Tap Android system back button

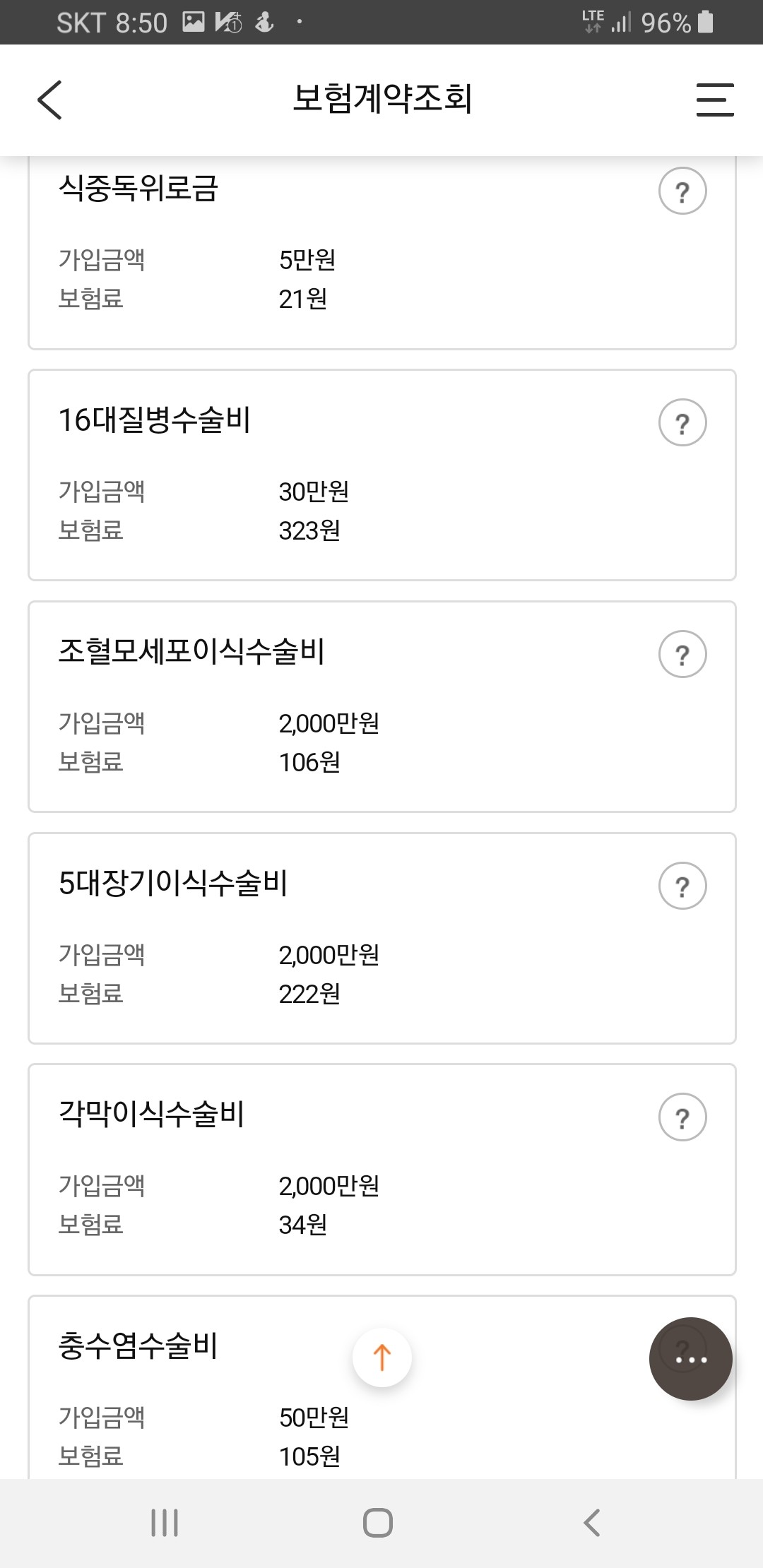pos(592,1523)
